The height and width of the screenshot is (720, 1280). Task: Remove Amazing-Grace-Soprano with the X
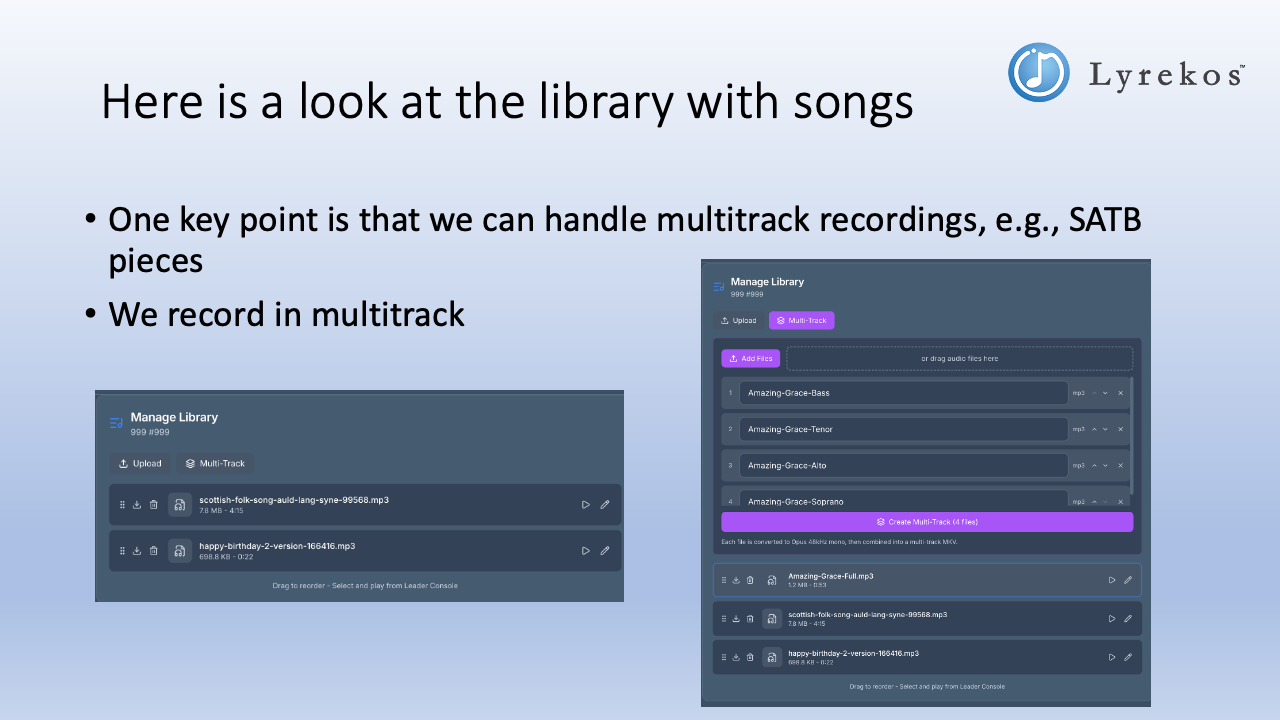(1121, 502)
